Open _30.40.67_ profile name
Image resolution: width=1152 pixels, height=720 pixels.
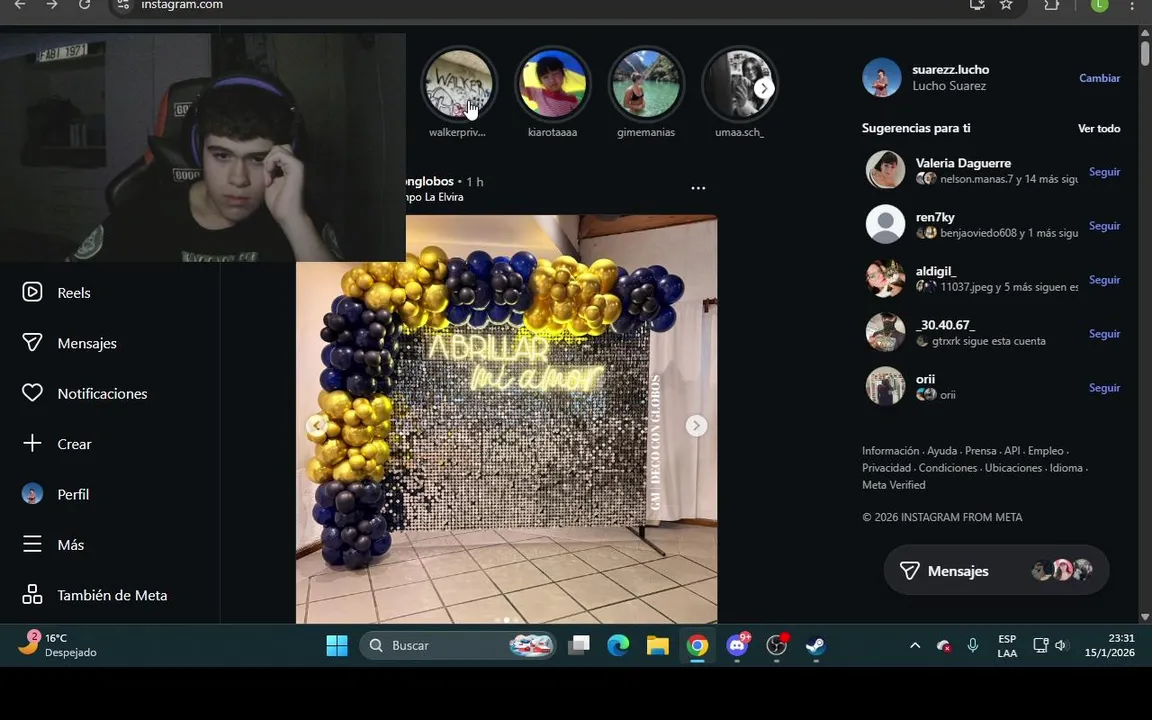click(x=945, y=325)
